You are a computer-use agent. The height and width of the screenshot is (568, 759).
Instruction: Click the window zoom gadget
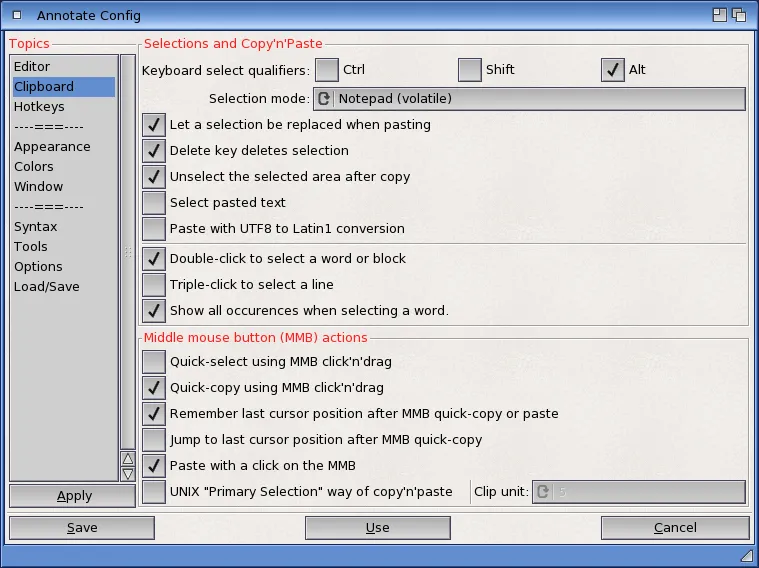pos(719,15)
